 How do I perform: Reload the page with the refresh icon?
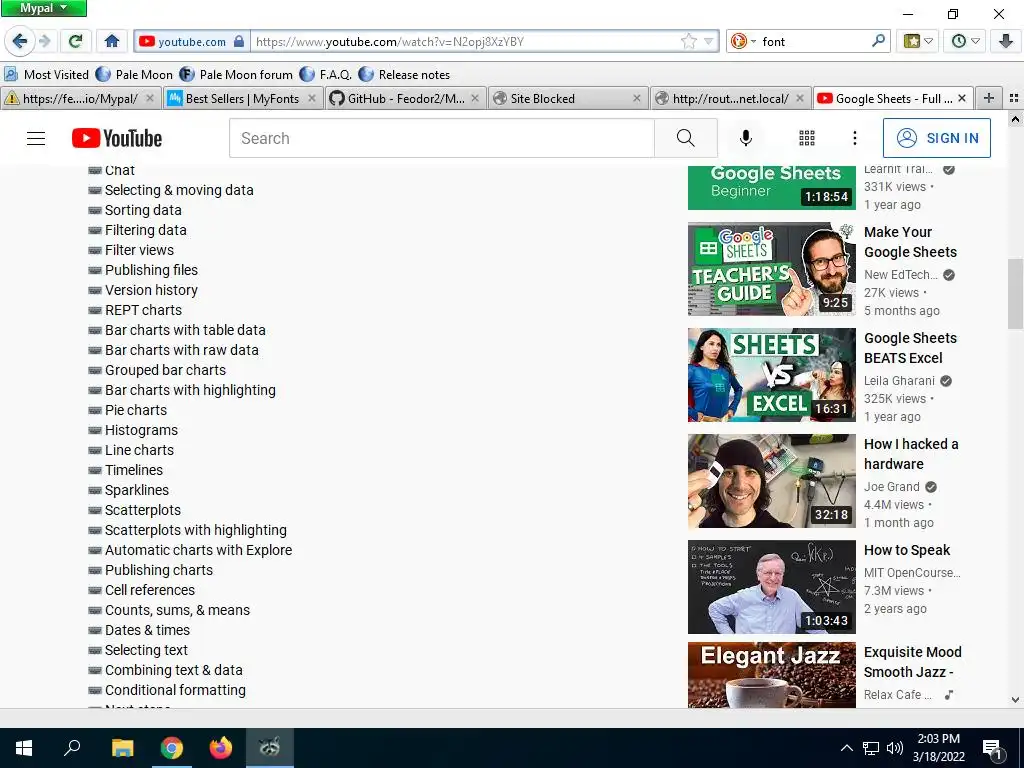click(x=75, y=41)
